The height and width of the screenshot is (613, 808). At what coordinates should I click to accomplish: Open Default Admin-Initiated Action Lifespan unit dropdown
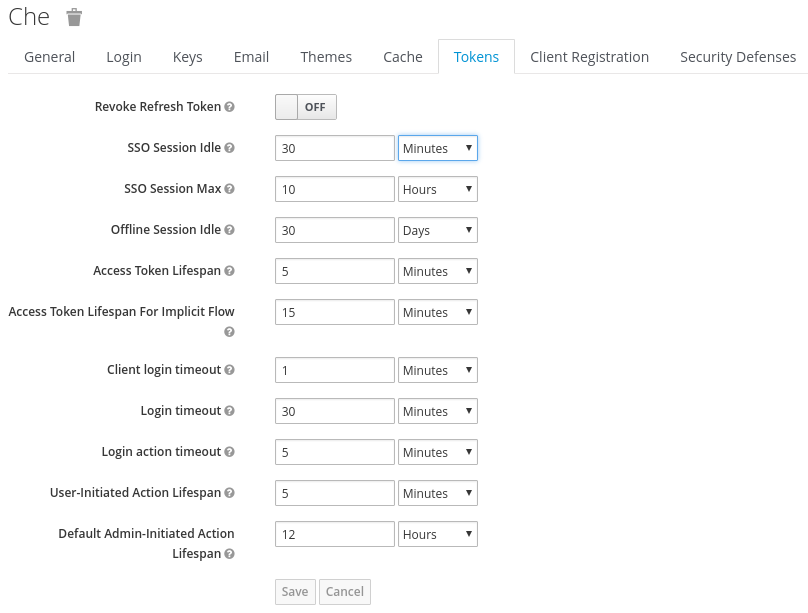(437, 534)
